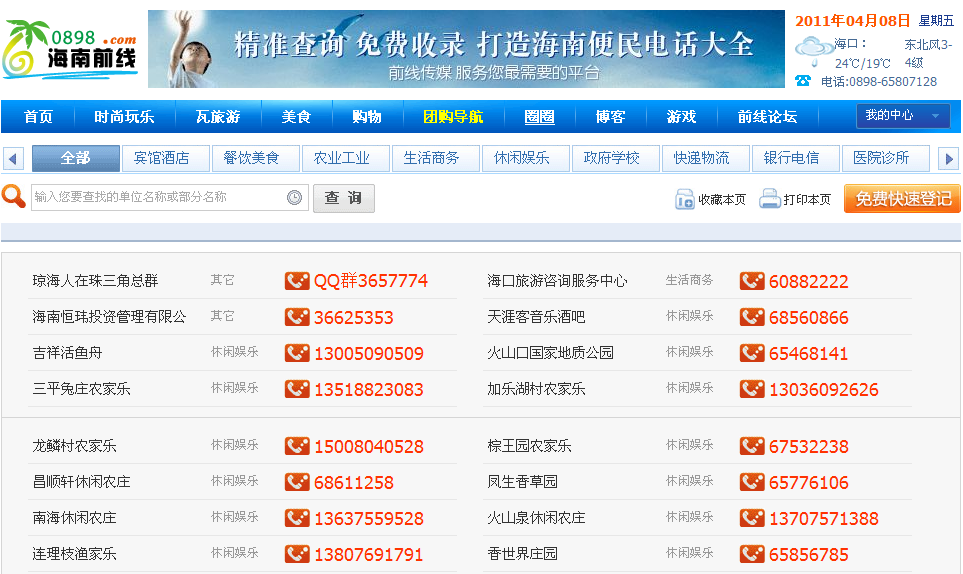
Task: Open 龙鳞村农家乐 listing
Action: click(74, 446)
